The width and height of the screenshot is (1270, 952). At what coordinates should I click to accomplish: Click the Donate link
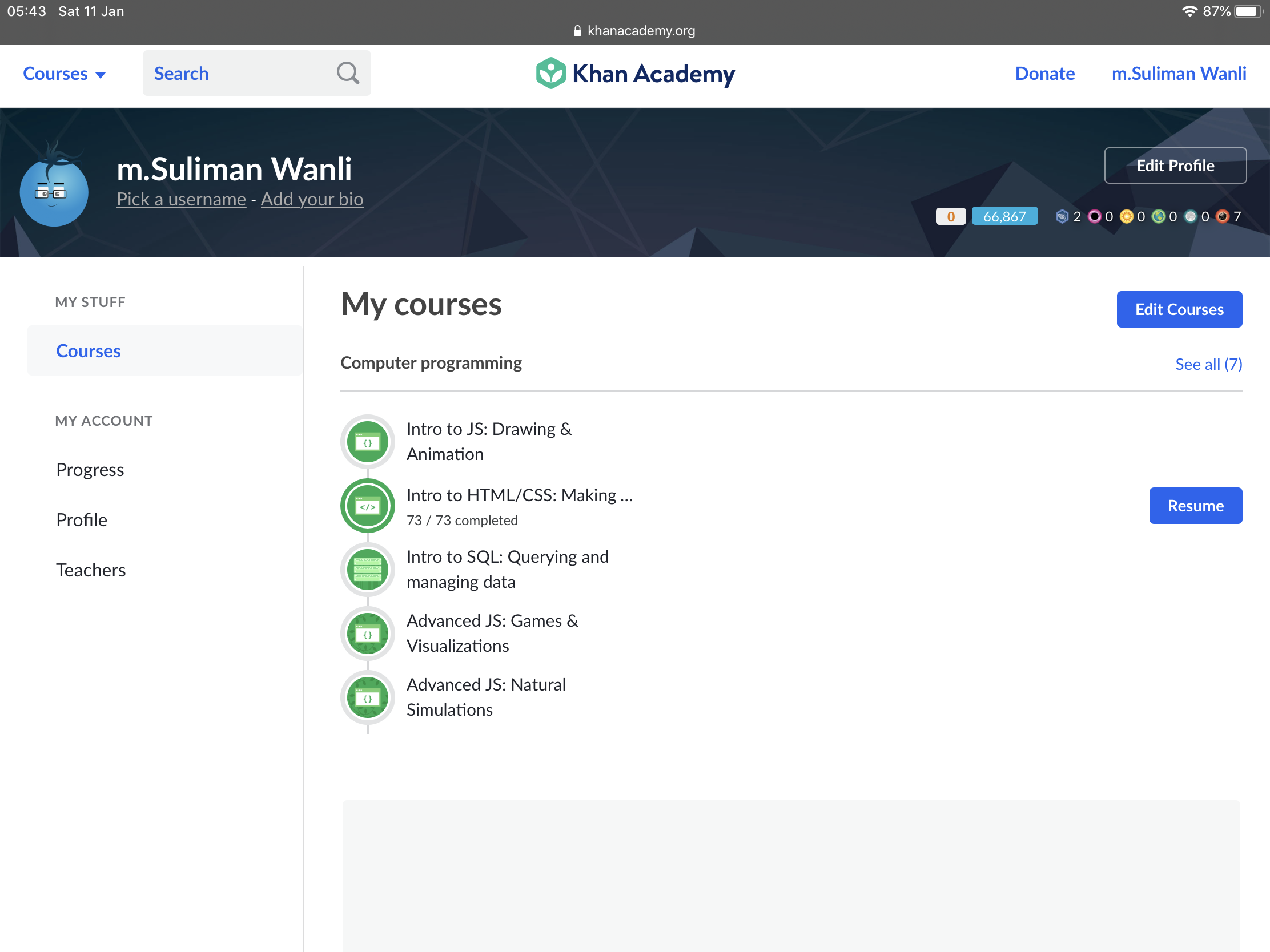point(1044,74)
